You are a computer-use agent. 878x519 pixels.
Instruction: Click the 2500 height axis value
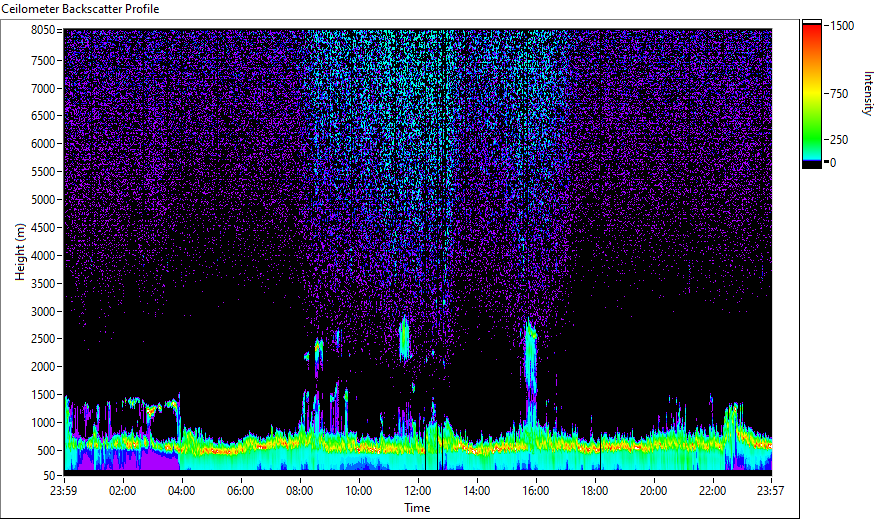click(x=43, y=339)
